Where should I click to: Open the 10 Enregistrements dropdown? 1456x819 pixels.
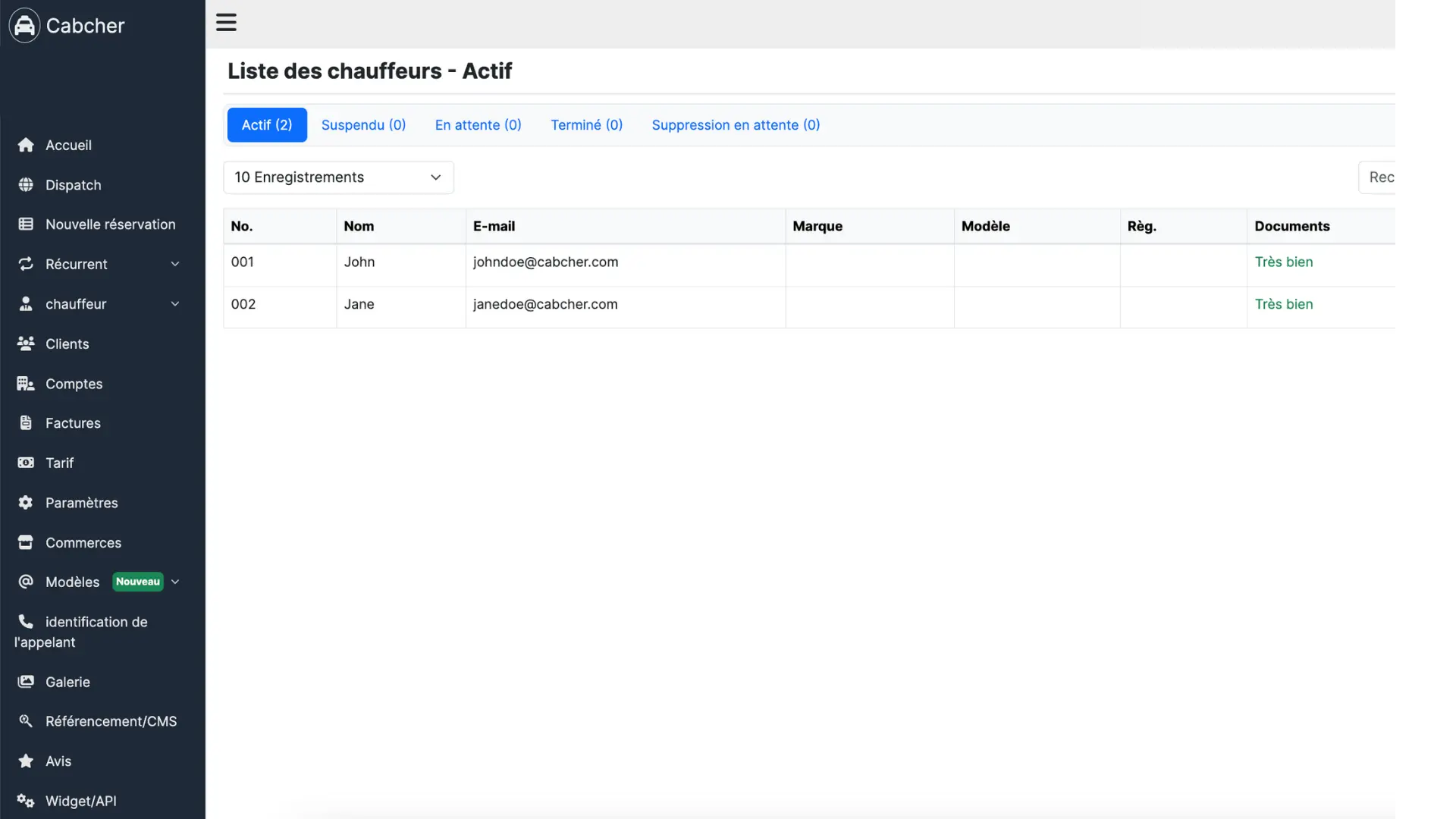[338, 177]
